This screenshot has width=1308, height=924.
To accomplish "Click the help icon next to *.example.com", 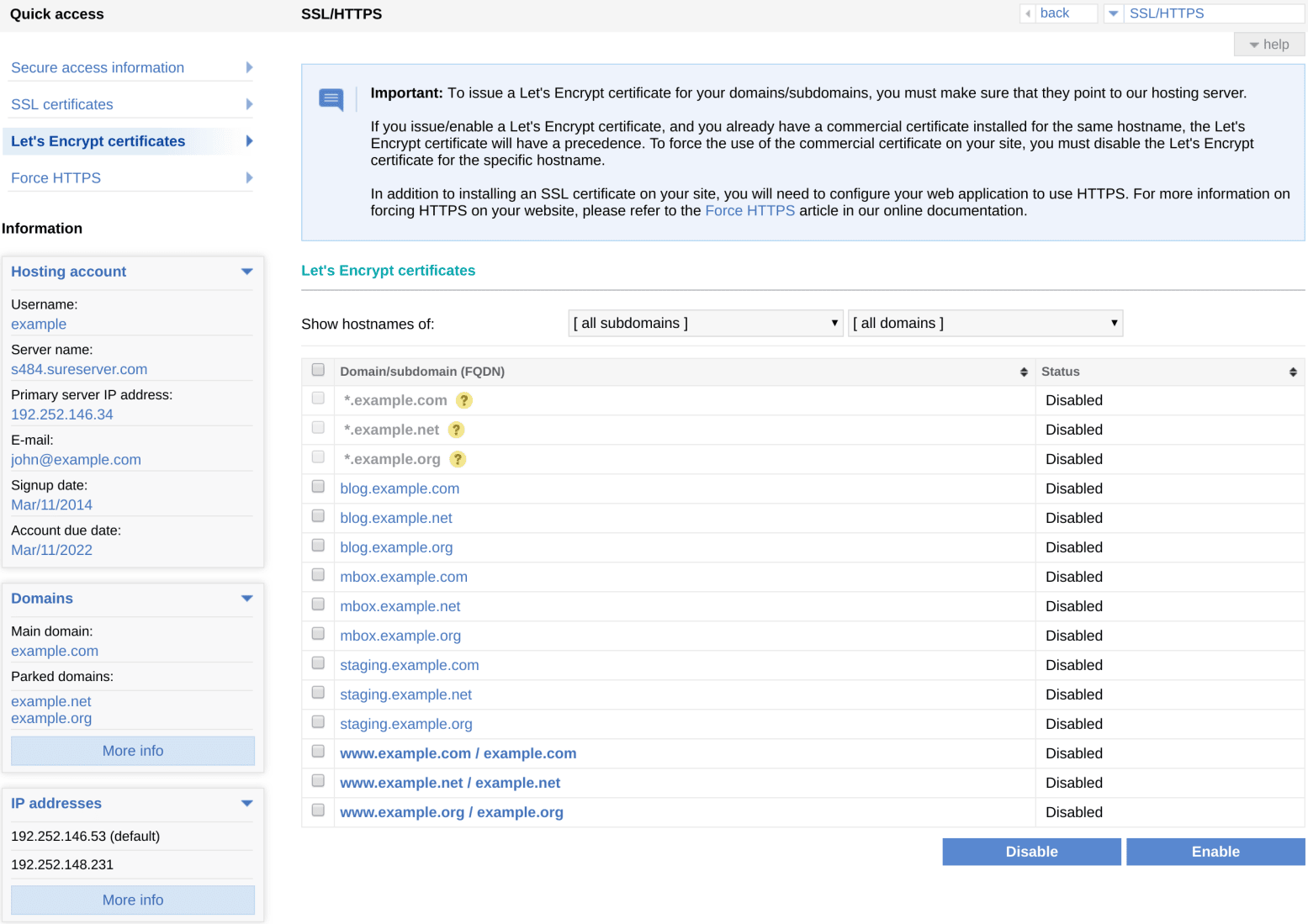I will pyautogui.click(x=463, y=401).
